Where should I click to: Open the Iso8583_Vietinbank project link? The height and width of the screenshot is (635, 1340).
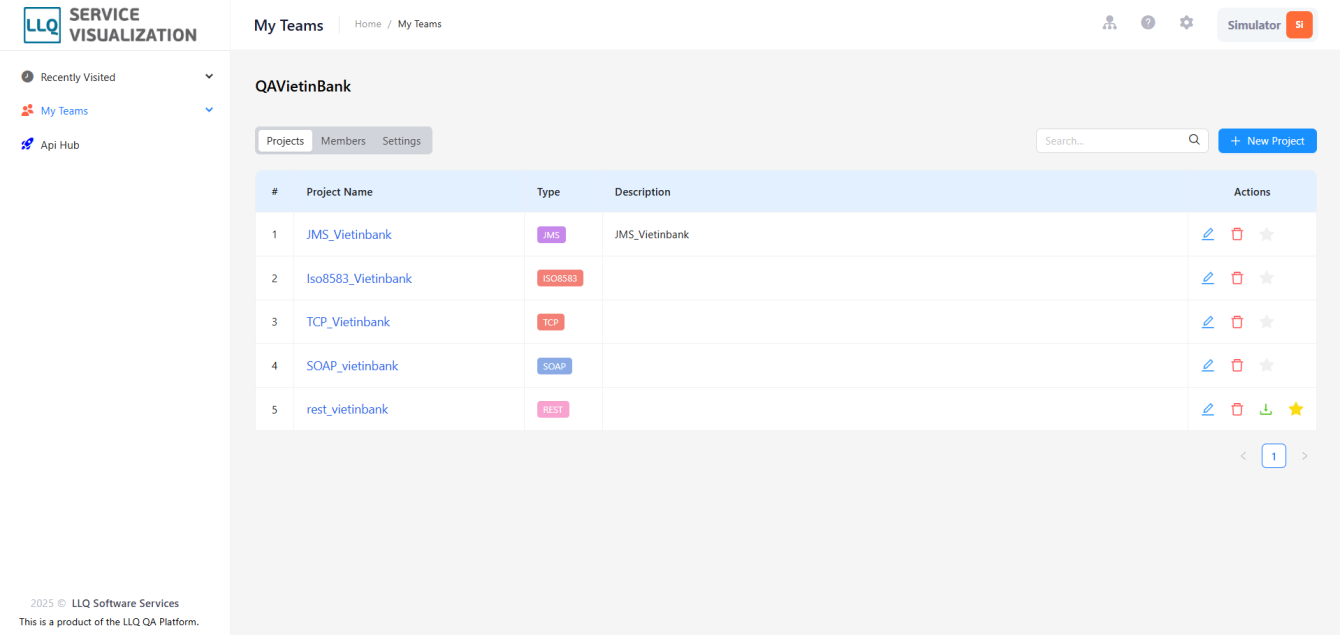(359, 279)
